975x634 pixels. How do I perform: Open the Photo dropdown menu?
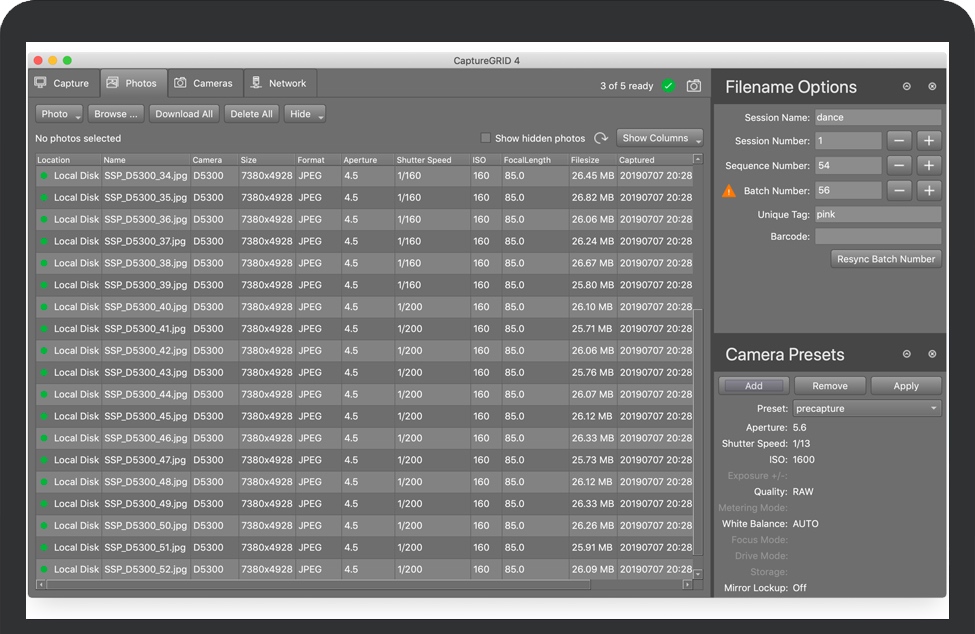pos(60,114)
